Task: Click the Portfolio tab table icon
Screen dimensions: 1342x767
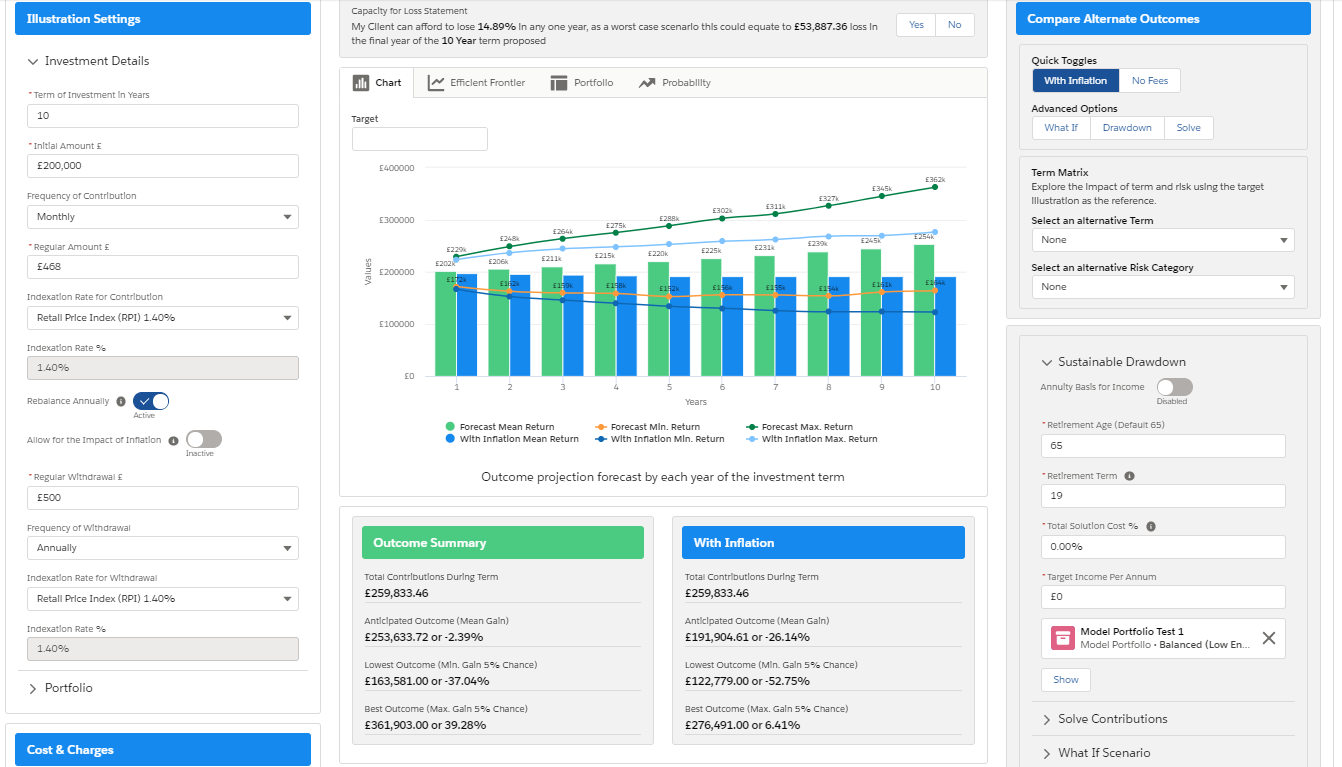Action: point(559,83)
